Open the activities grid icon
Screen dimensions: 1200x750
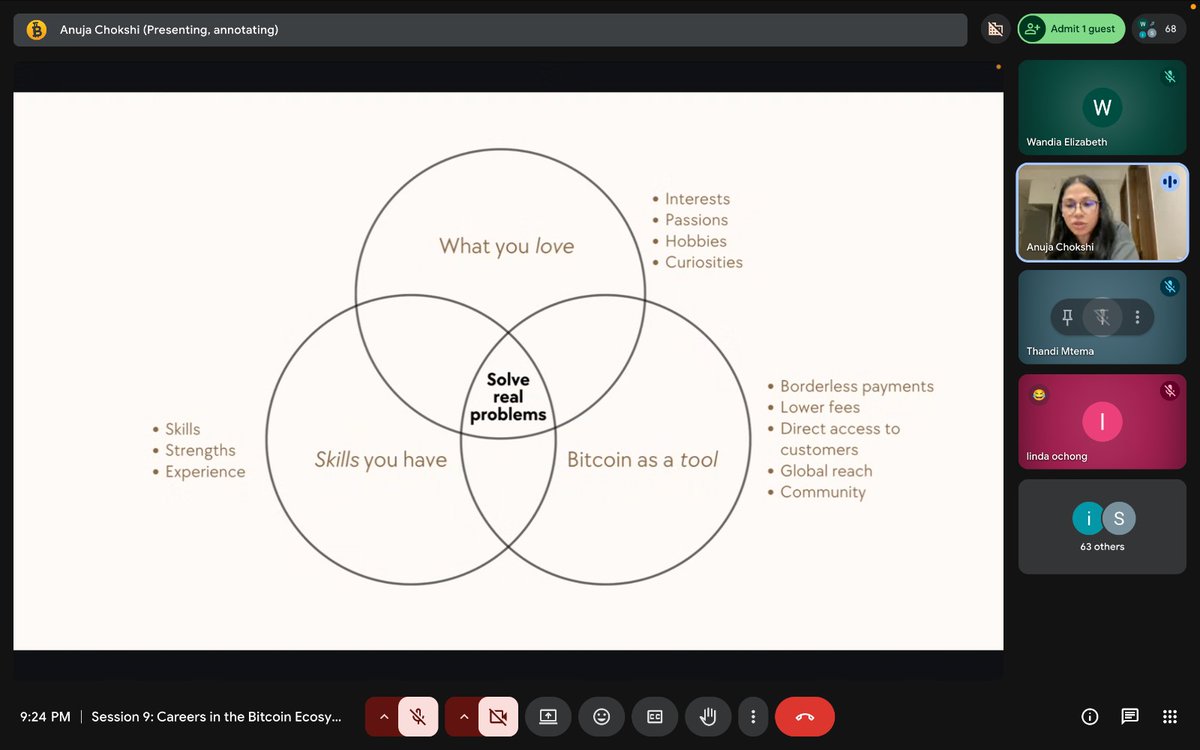point(1170,716)
